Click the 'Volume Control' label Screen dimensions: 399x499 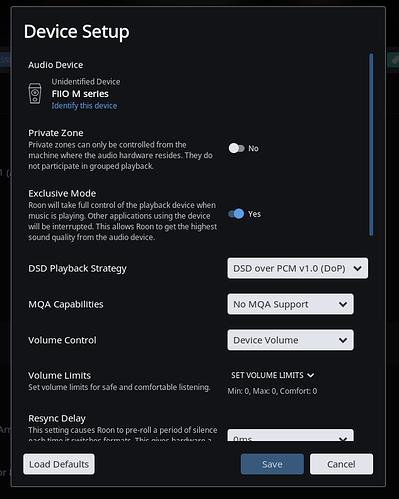(62, 340)
